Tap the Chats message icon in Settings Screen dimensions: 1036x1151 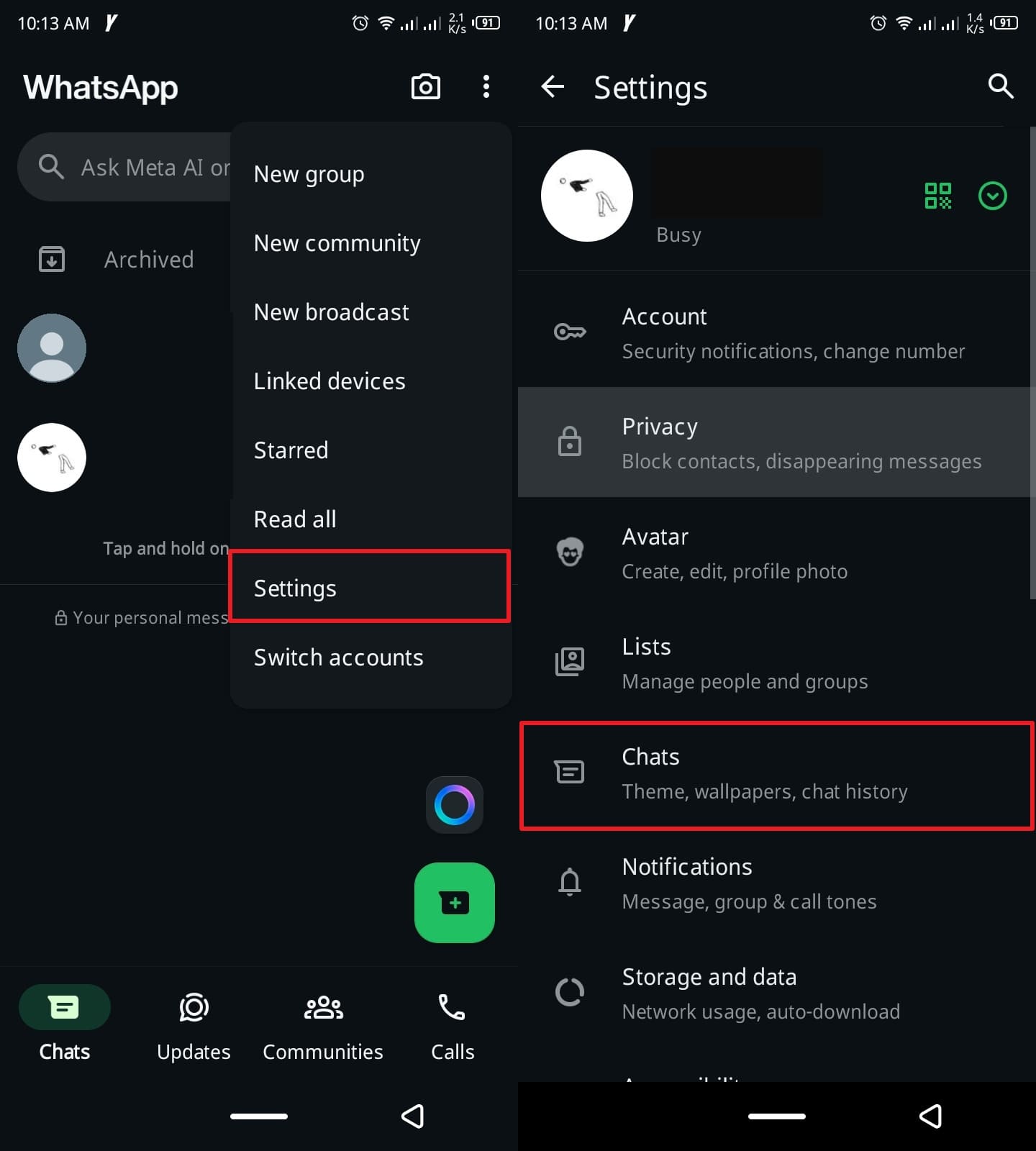coord(570,772)
